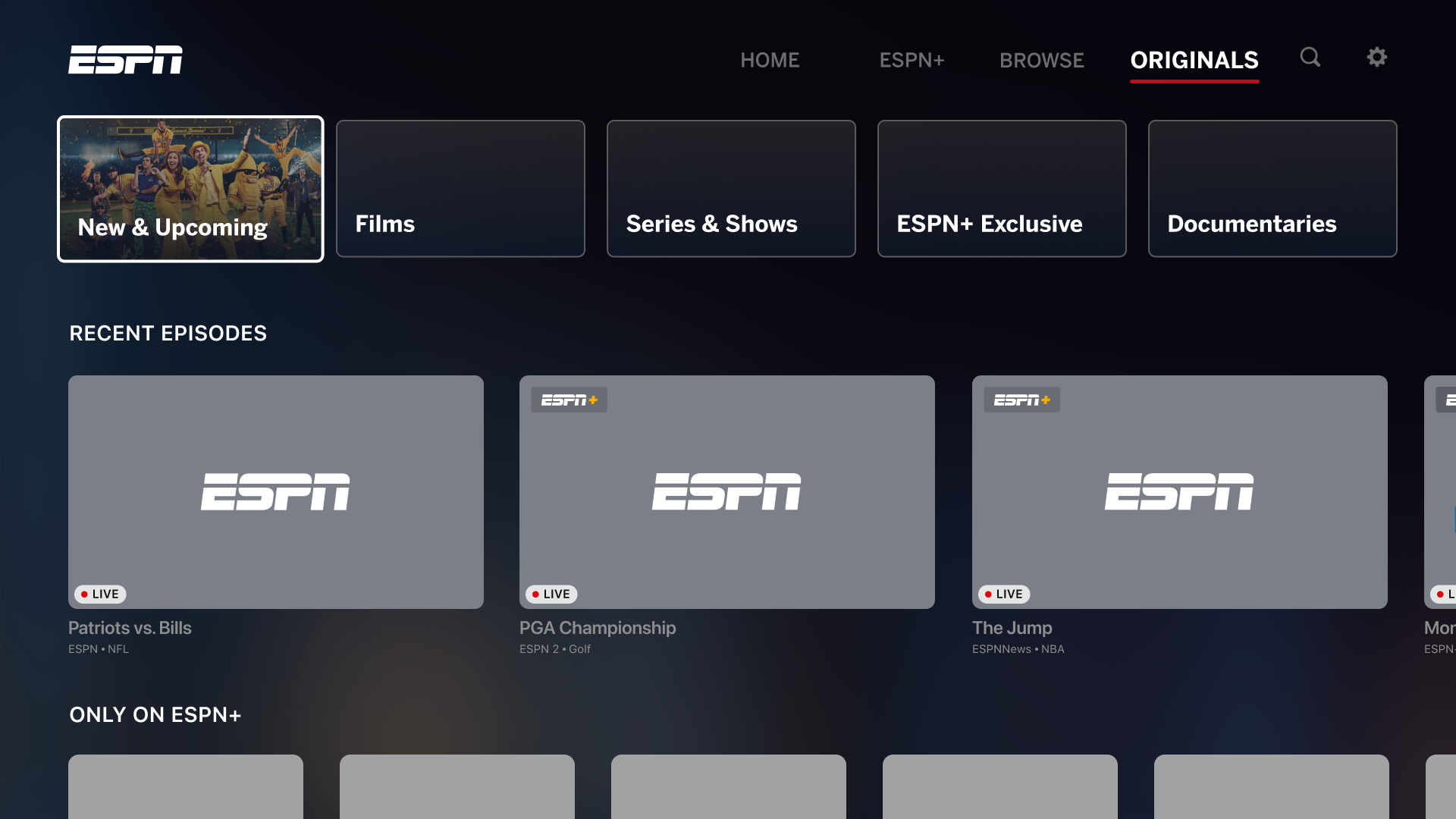The height and width of the screenshot is (819, 1456).
Task: Play the PGA Championship thumbnail
Action: (x=727, y=491)
